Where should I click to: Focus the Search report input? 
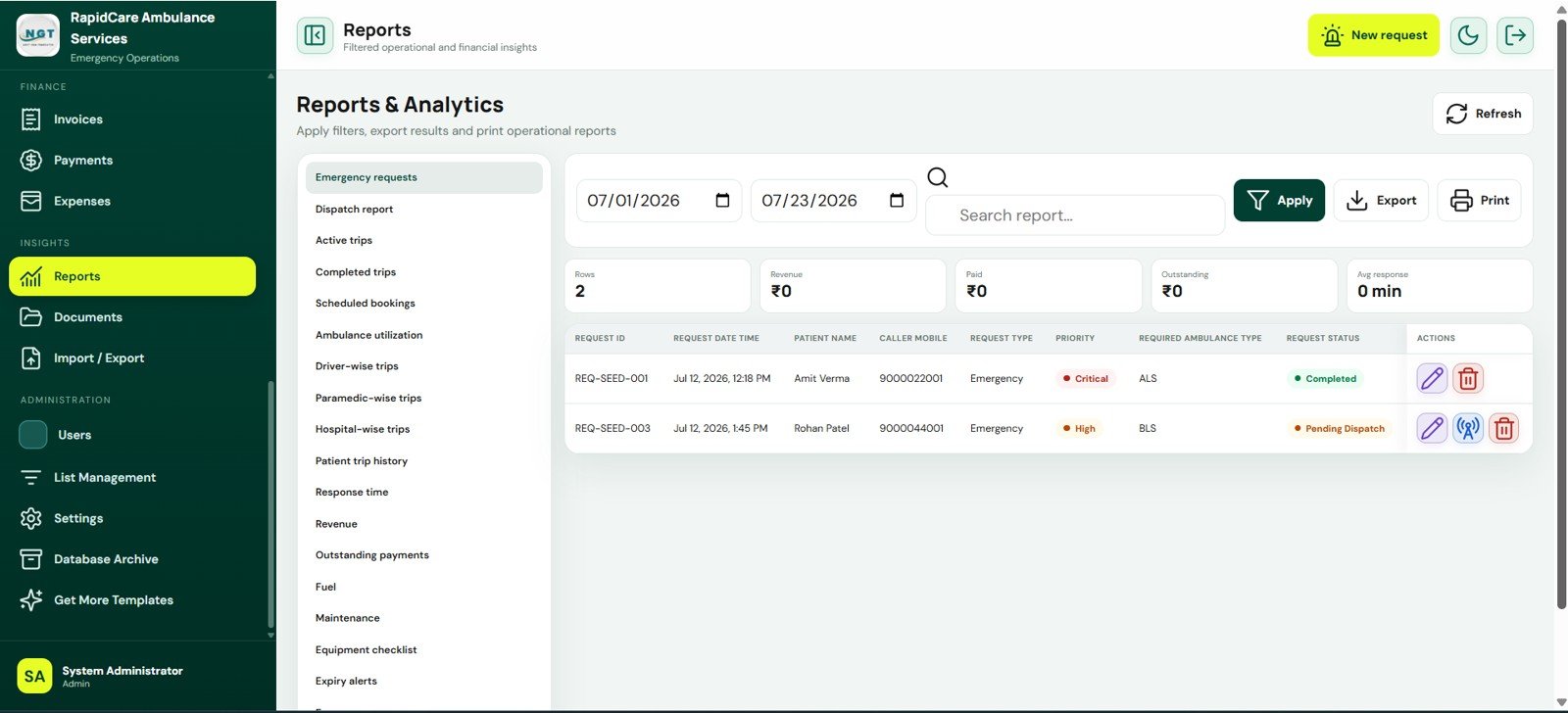pos(1075,215)
